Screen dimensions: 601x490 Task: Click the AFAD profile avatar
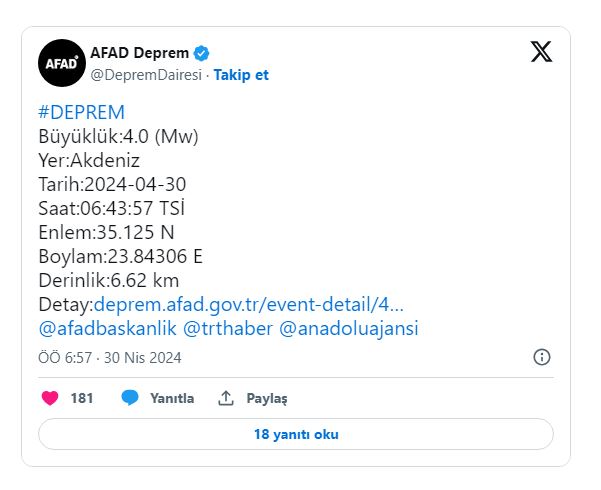tap(62, 63)
